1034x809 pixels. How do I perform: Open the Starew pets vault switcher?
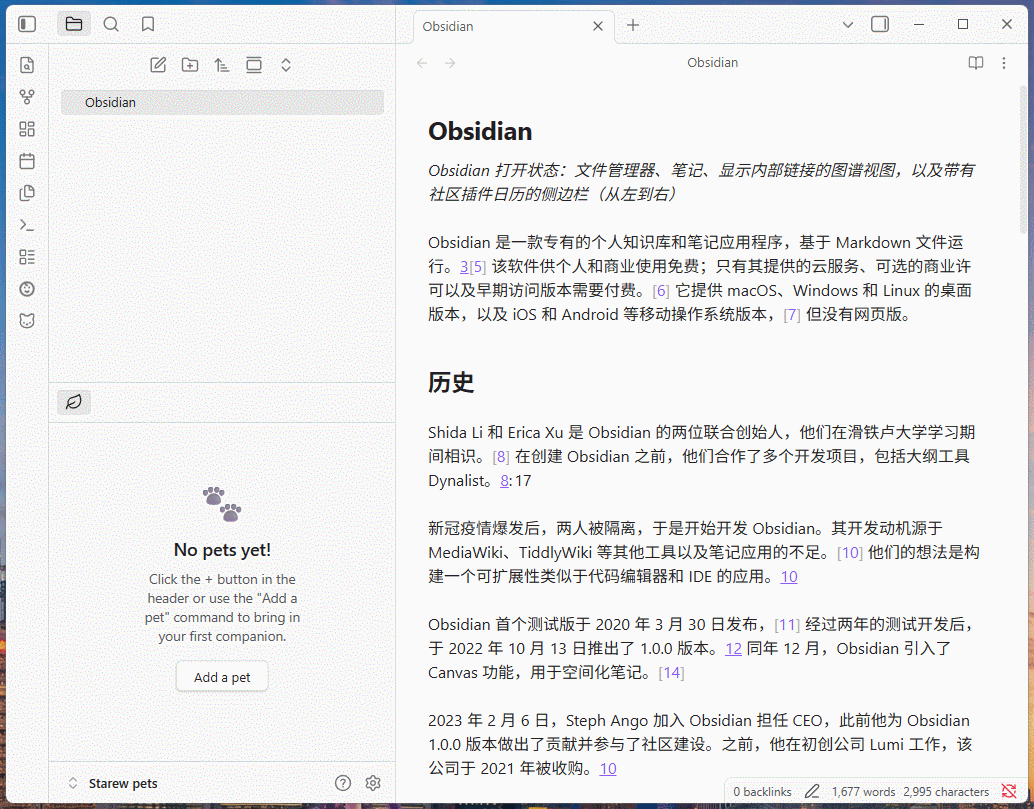pyautogui.click(x=112, y=783)
